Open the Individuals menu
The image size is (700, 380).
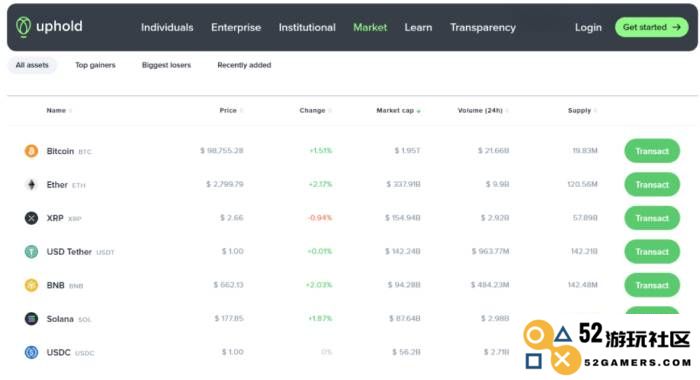tap(167, 27)
